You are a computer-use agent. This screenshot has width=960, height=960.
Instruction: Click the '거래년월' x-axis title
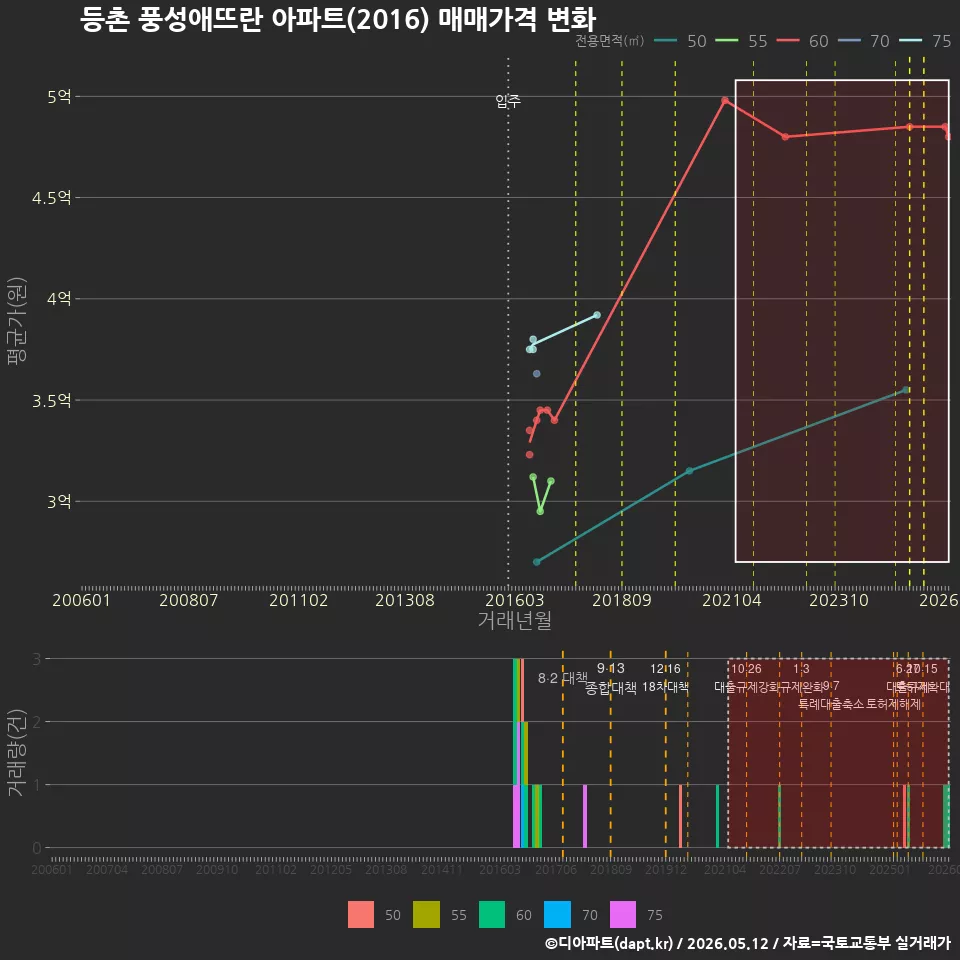point(514,620)
